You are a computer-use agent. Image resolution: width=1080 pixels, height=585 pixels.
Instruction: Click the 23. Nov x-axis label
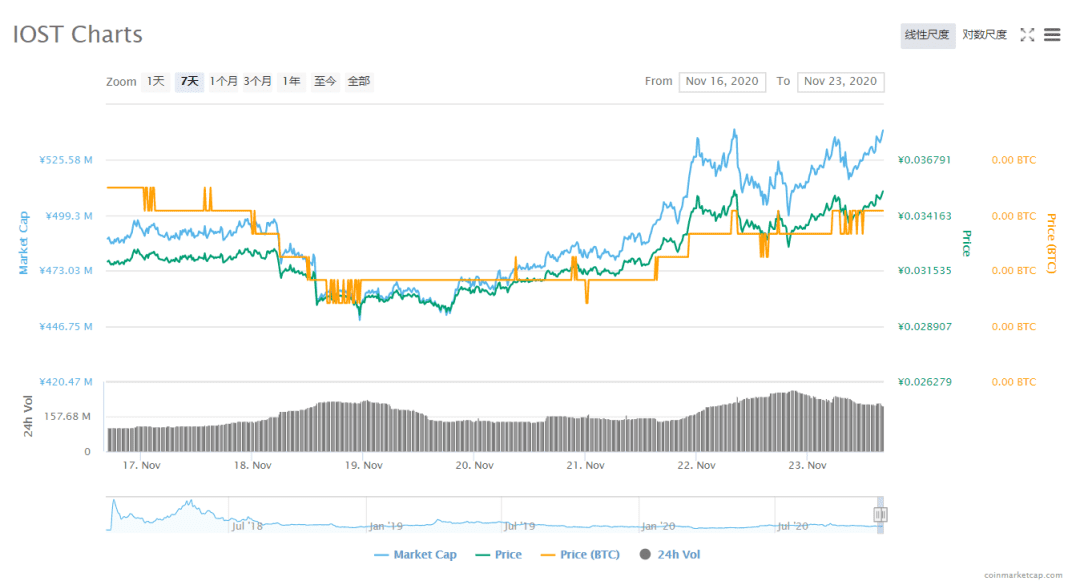click(807, 466)
